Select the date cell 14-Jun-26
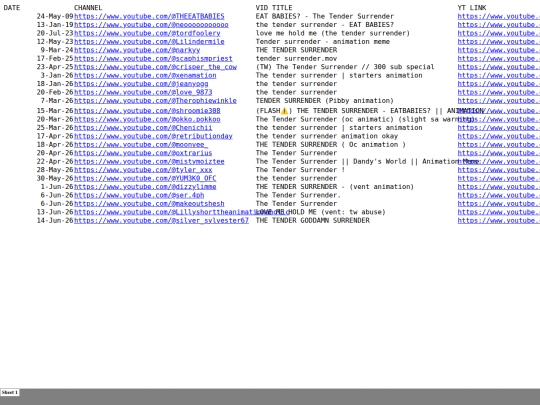 point(55,220)
